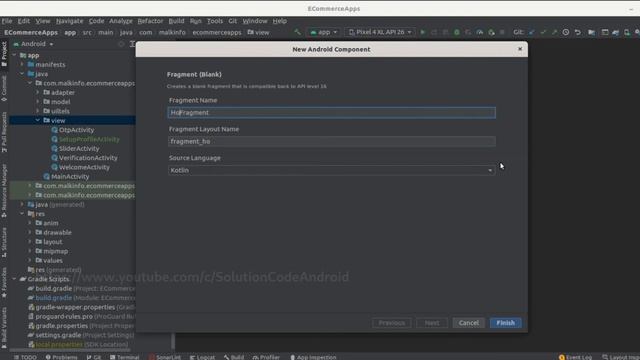Viewport: 640px width, 360px height.
Task: Open the Resource Manager side tool window
Action: [x=4, y=191]
